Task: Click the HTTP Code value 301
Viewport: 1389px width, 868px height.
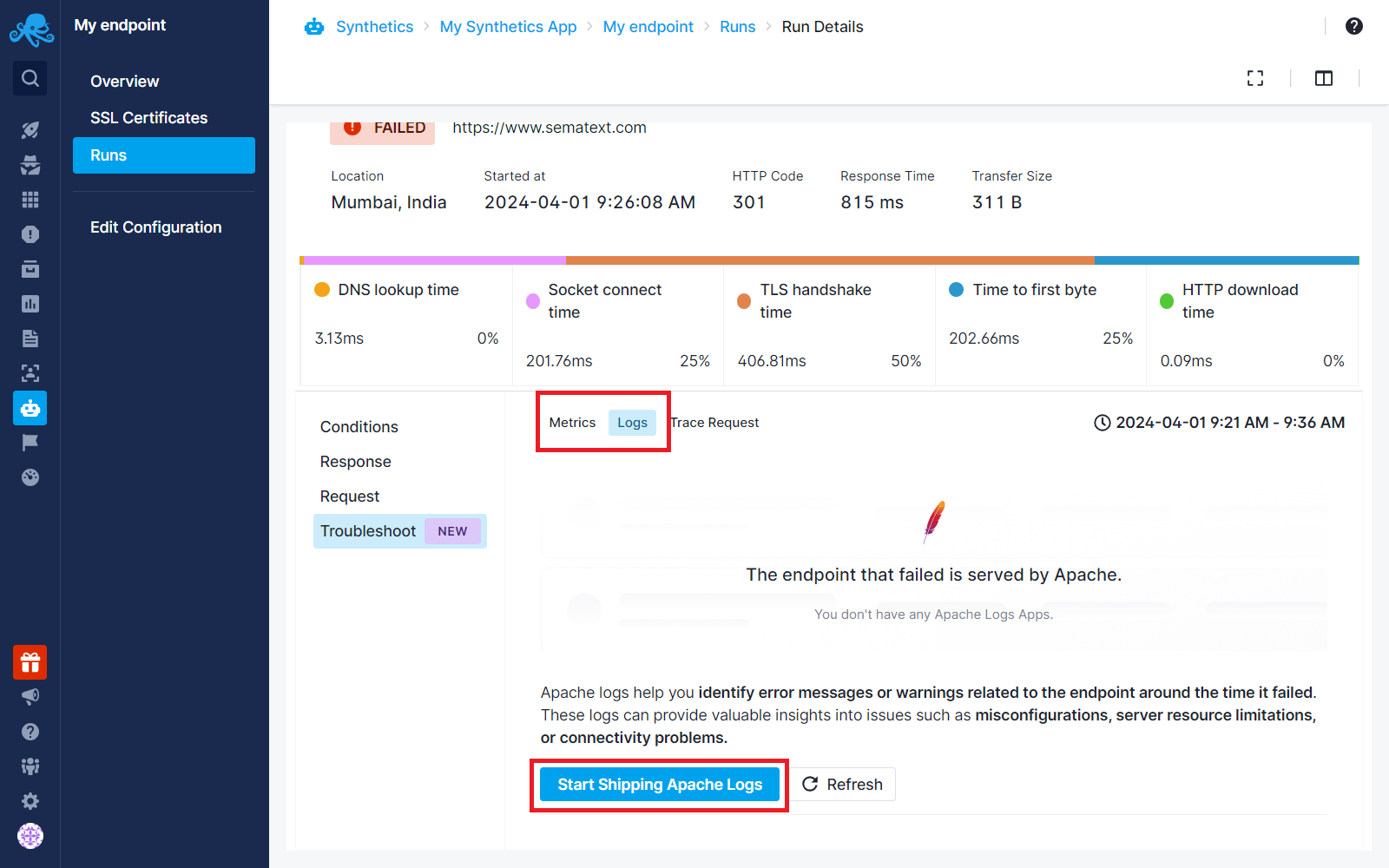Action: [x=749, y=202]
